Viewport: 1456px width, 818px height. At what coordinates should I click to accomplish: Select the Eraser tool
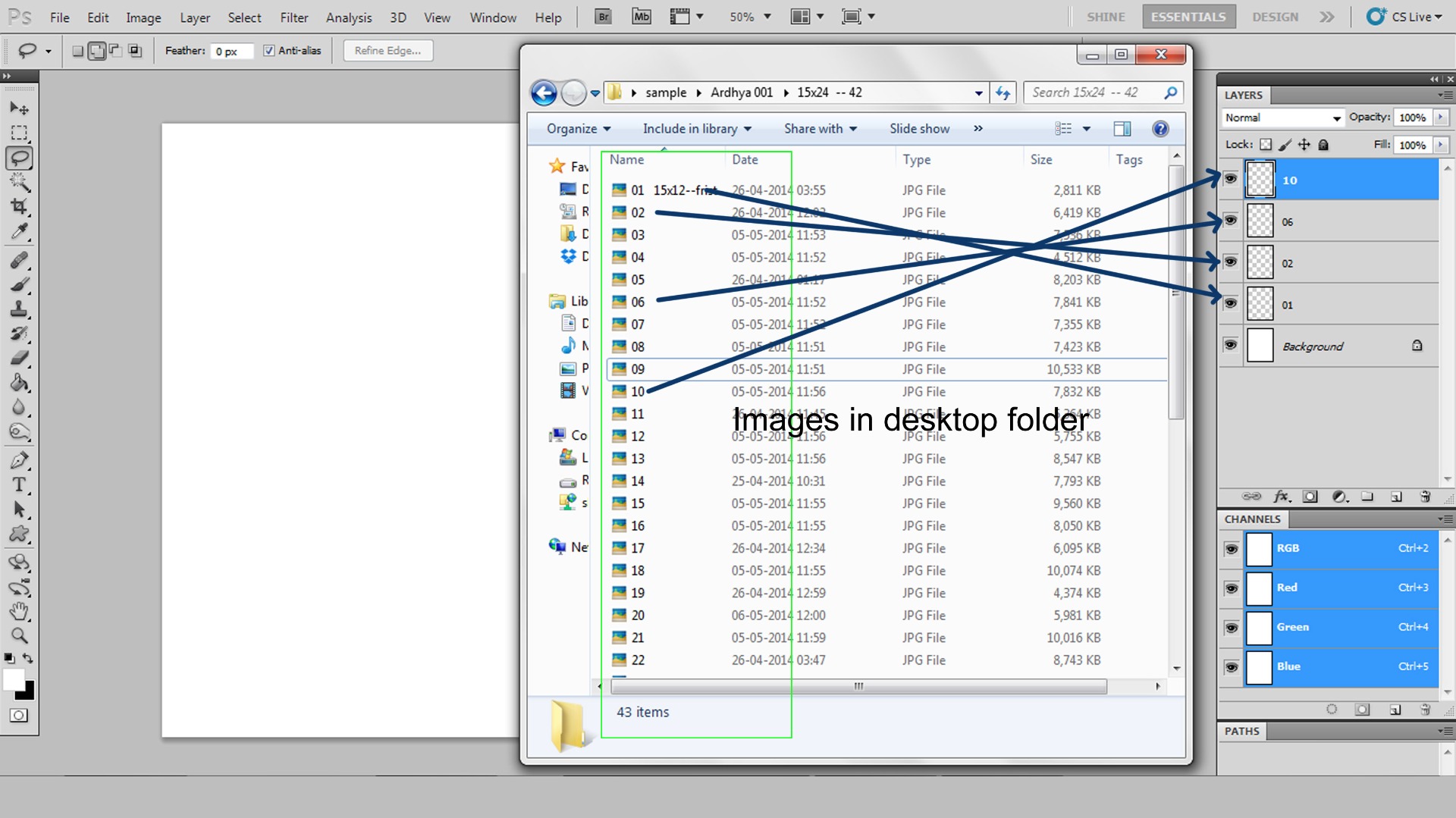point(19,358)
